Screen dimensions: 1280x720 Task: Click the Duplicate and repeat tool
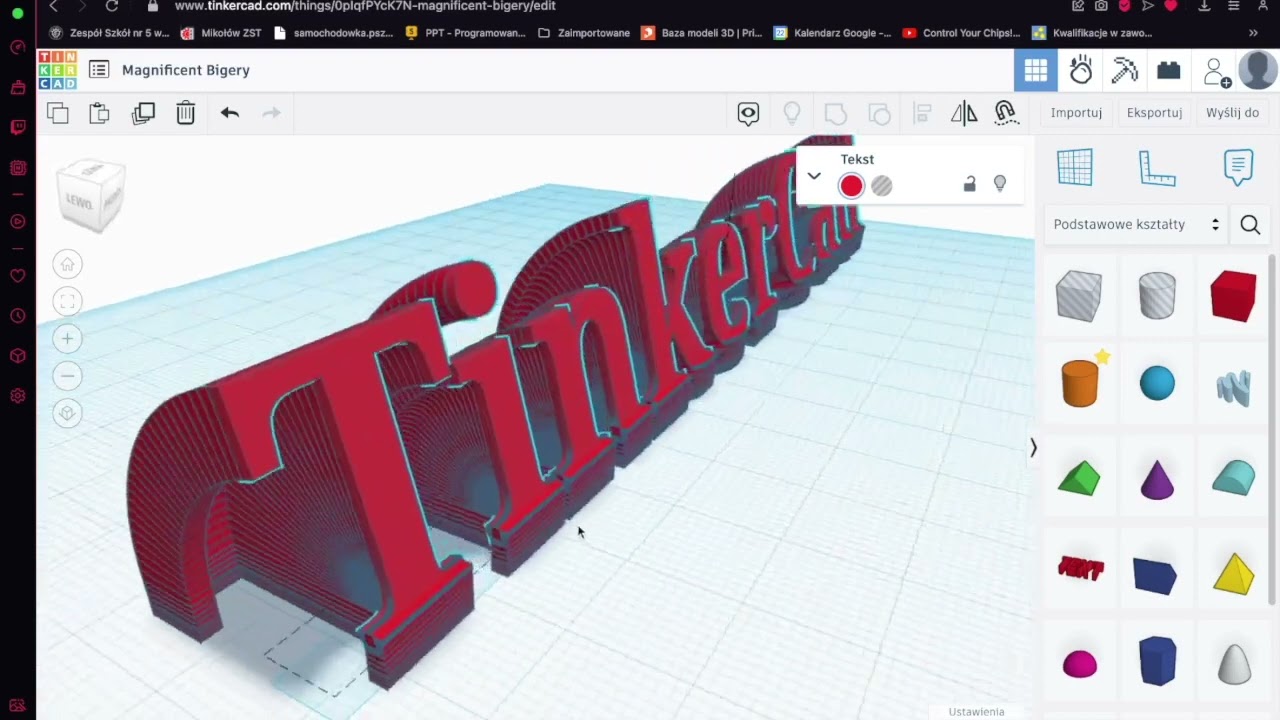coord(143,113)
